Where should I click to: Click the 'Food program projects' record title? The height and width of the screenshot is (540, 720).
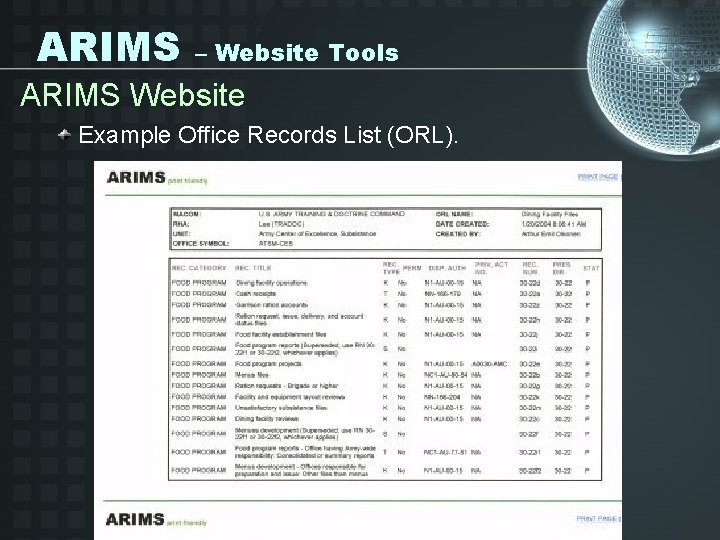[x=269, y=364]
